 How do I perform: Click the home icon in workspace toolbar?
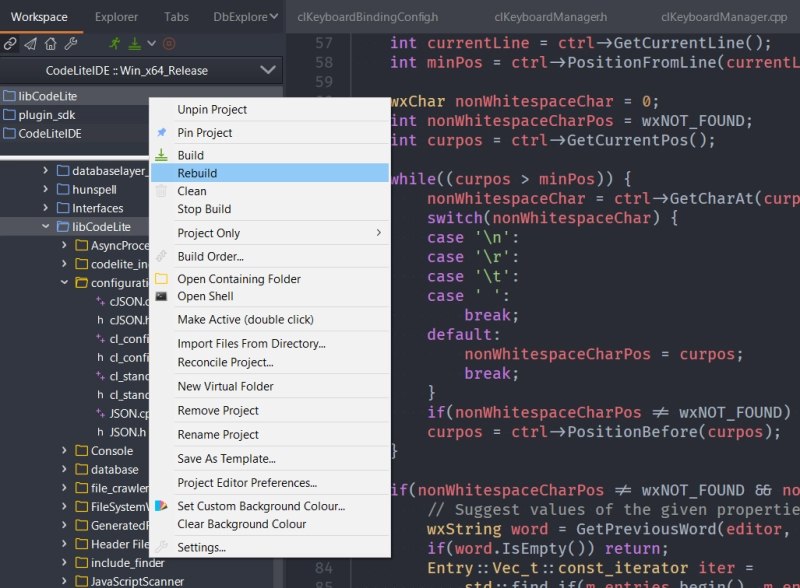point(50,44)
